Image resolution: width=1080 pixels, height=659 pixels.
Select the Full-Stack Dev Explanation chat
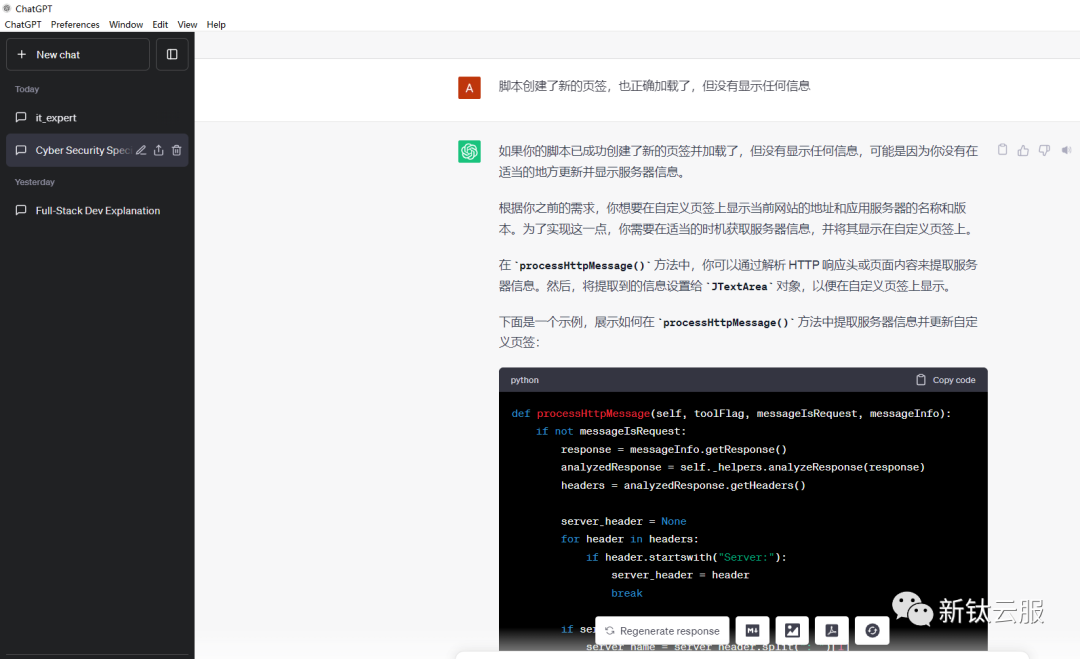pos(97,211)
